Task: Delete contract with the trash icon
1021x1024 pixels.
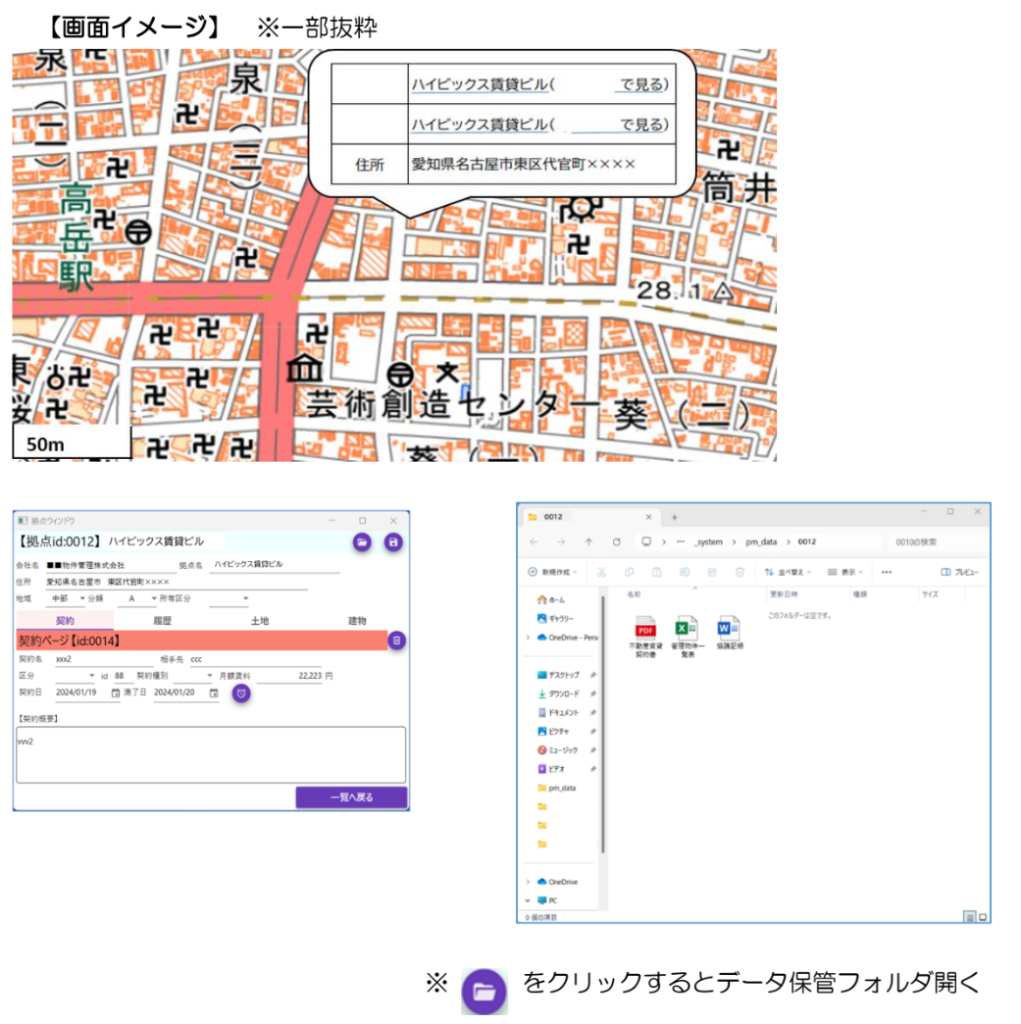Action: 396,641
